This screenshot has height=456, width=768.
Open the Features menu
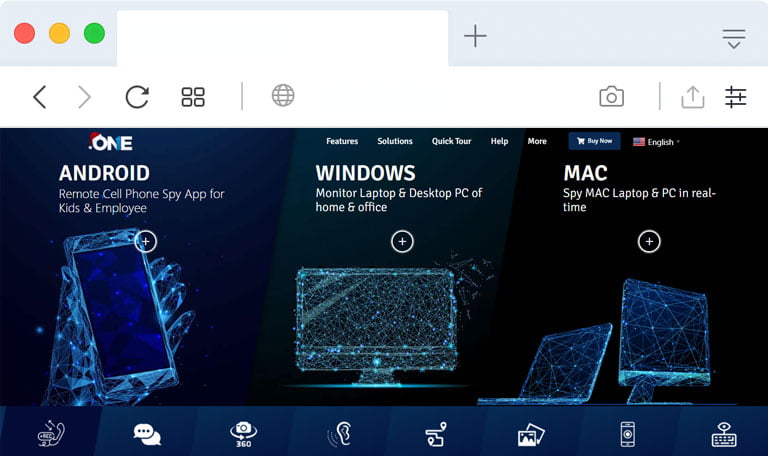(x=342, y=141)
